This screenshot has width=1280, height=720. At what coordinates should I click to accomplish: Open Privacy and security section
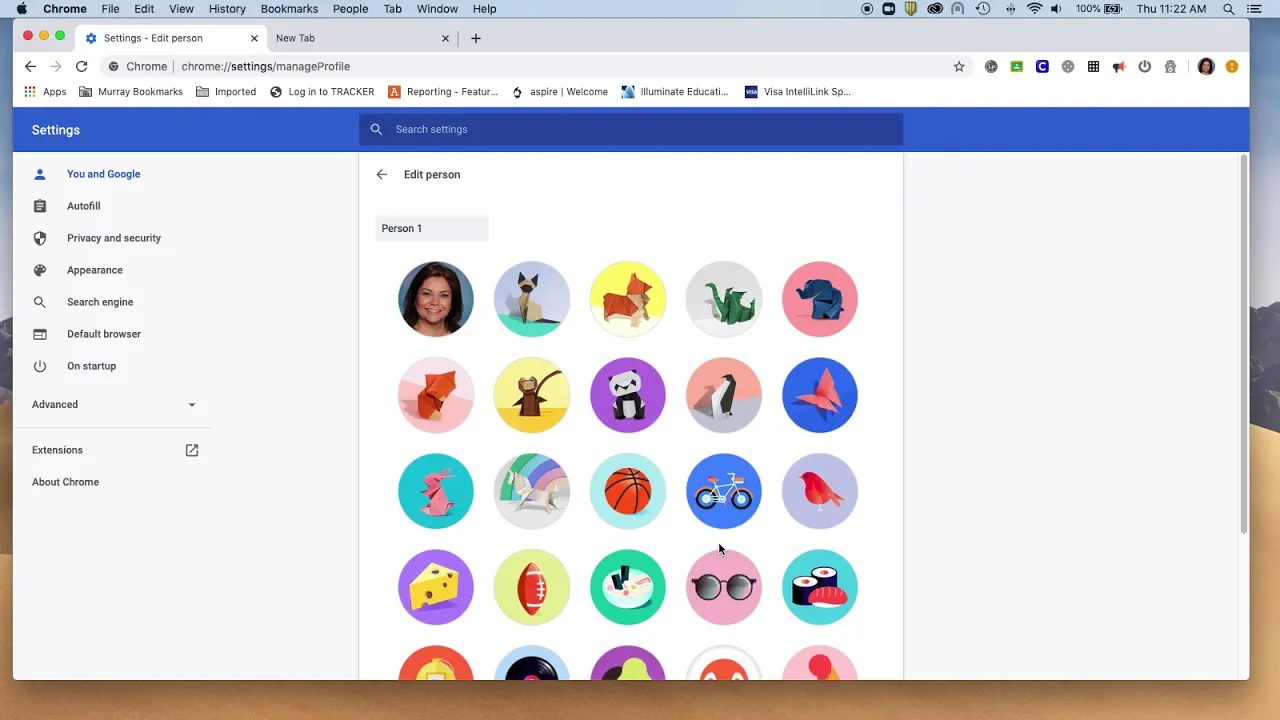pos(114,238)
